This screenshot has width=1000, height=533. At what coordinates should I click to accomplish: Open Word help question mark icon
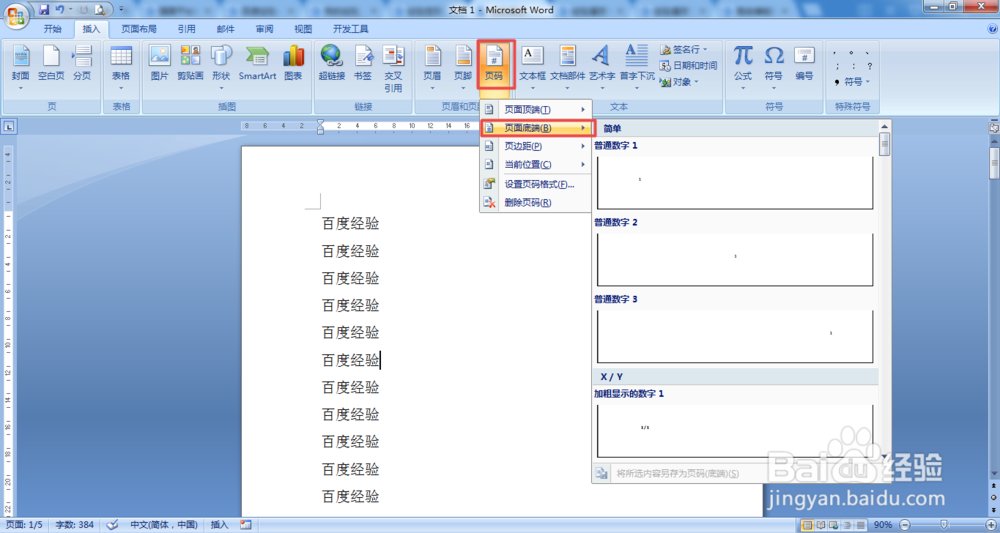click(x=992, y=29)
